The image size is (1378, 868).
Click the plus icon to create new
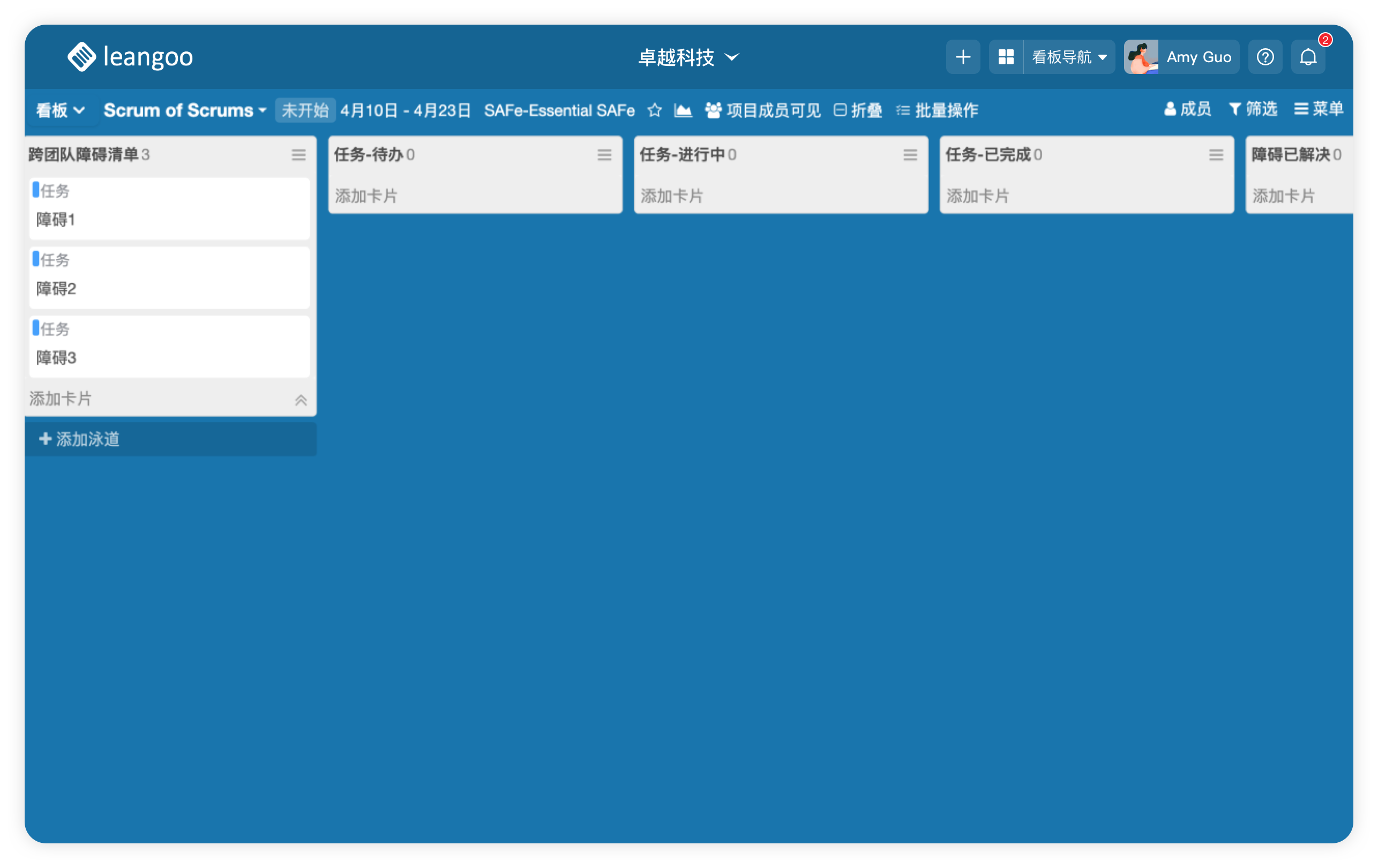click(x=963, y=57)
